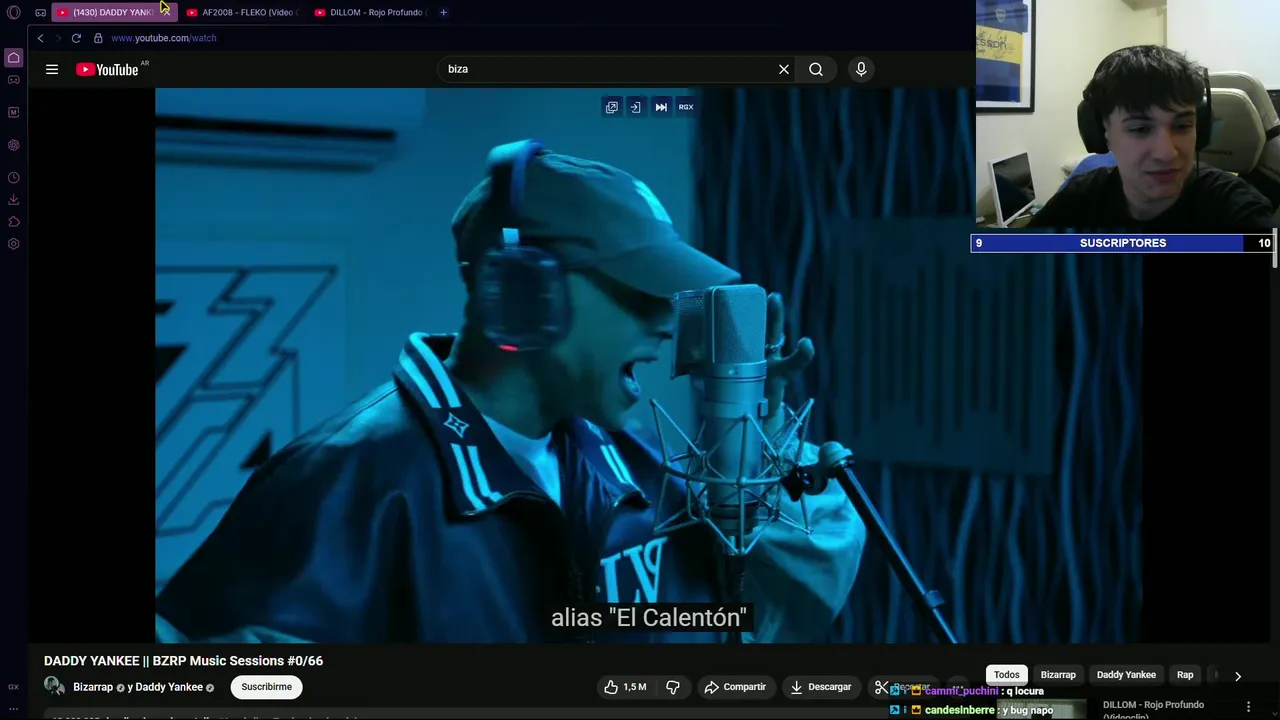Click the video title text
Image resolution: width=1280 pixels, height=720 pixels.
coord(183,661)
